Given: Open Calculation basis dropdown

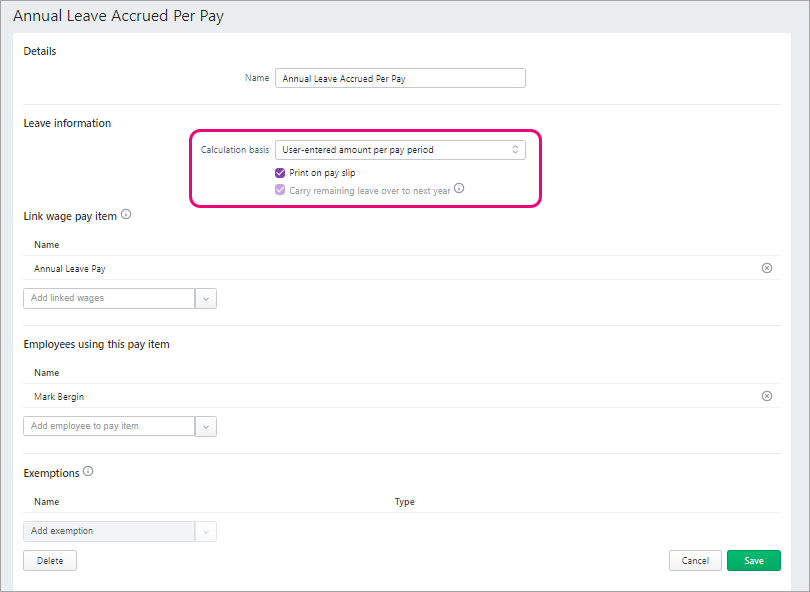Looking at the screenshot, I should (x=400, y=150).
